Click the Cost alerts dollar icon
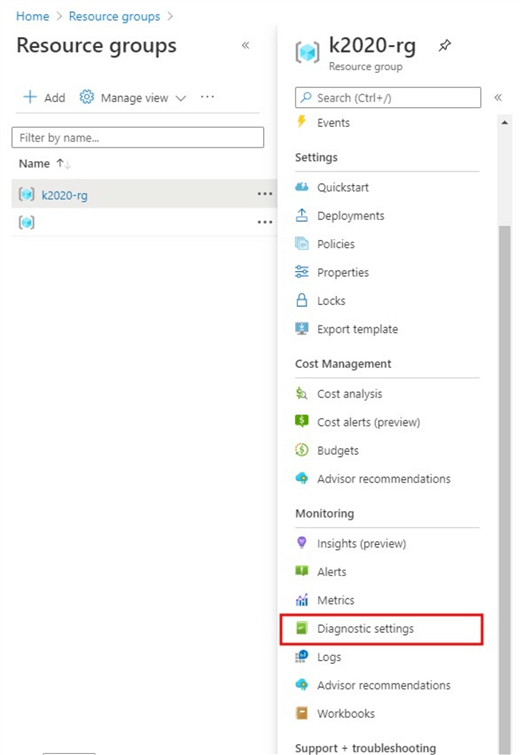The image size is (520, 755). 301,421
